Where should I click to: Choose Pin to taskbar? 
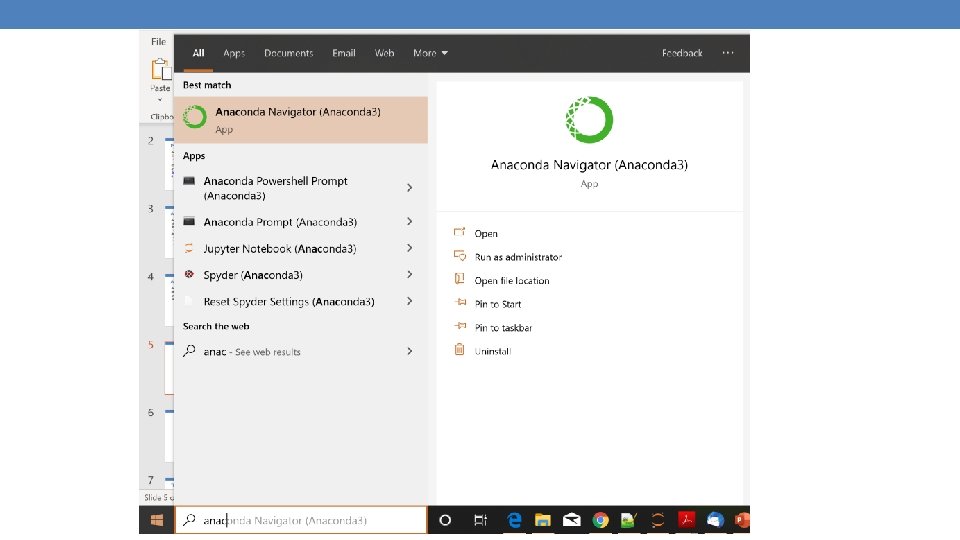503,328
